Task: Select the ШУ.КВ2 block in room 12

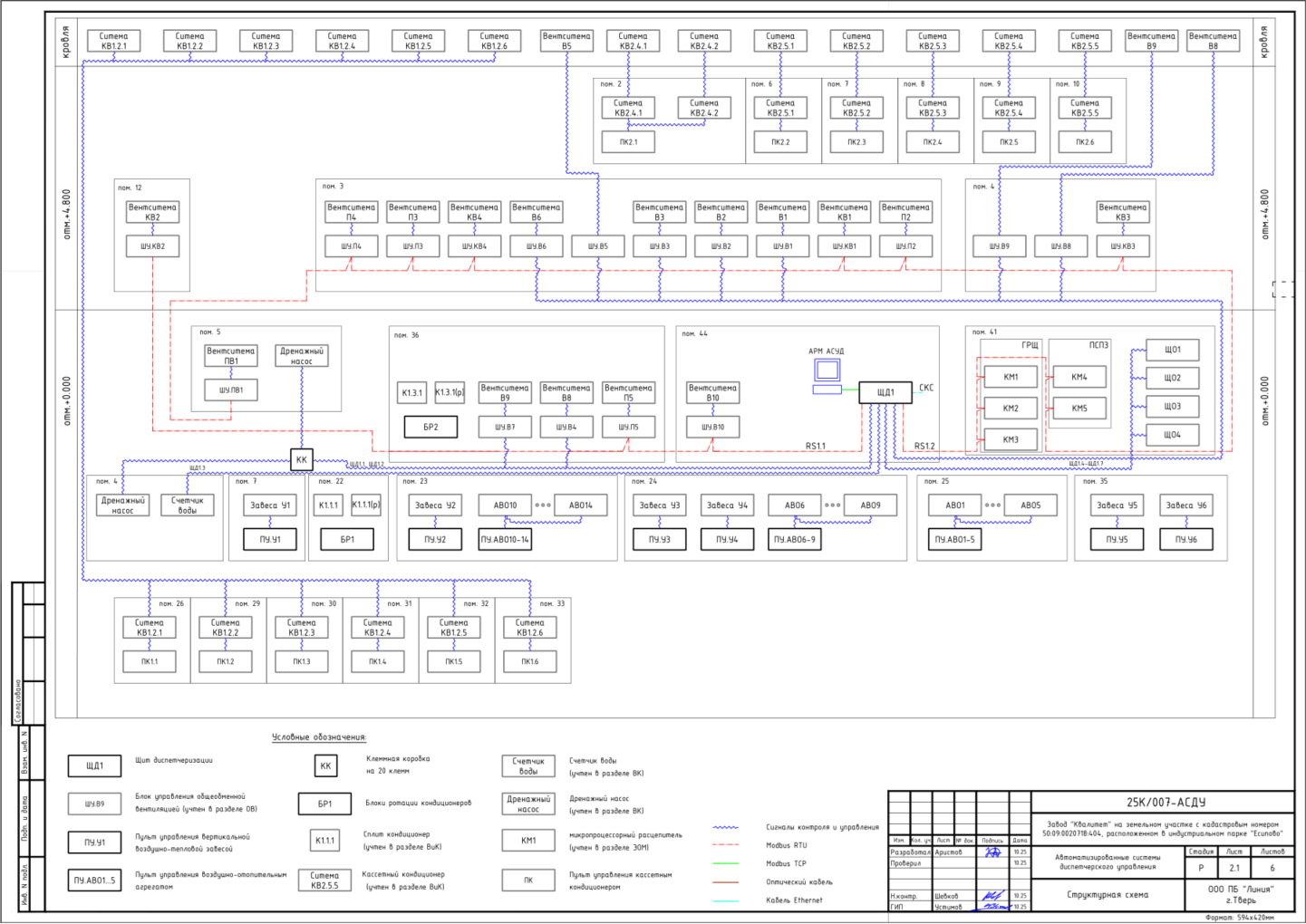Action: 152,245
